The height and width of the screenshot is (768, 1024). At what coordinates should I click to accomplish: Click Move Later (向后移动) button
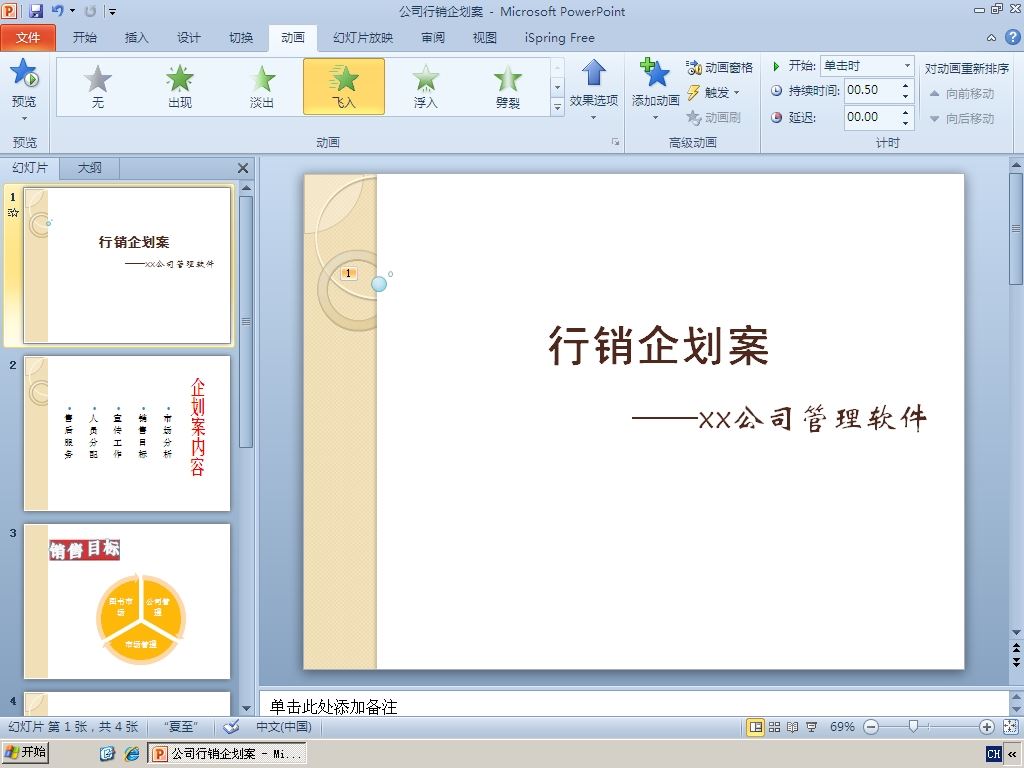coord(961,118)
